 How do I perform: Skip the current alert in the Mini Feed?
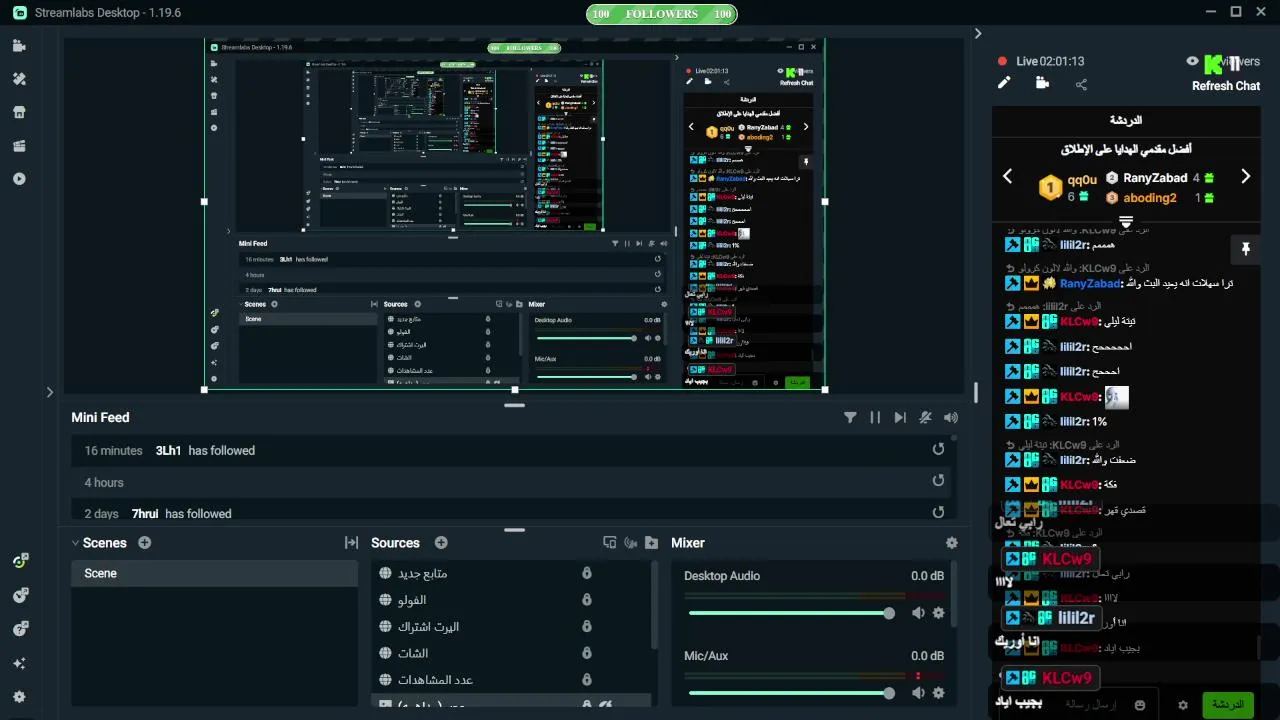900,418
